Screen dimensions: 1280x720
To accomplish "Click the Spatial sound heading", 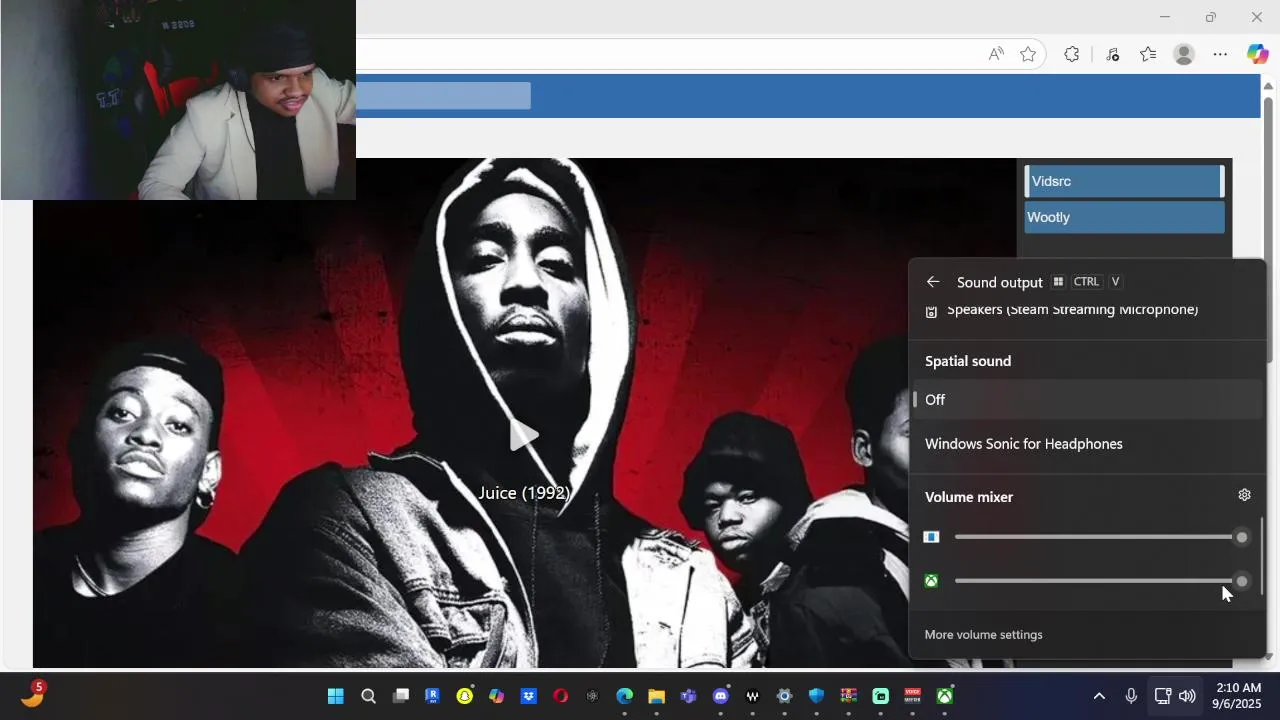I will 968,361.
